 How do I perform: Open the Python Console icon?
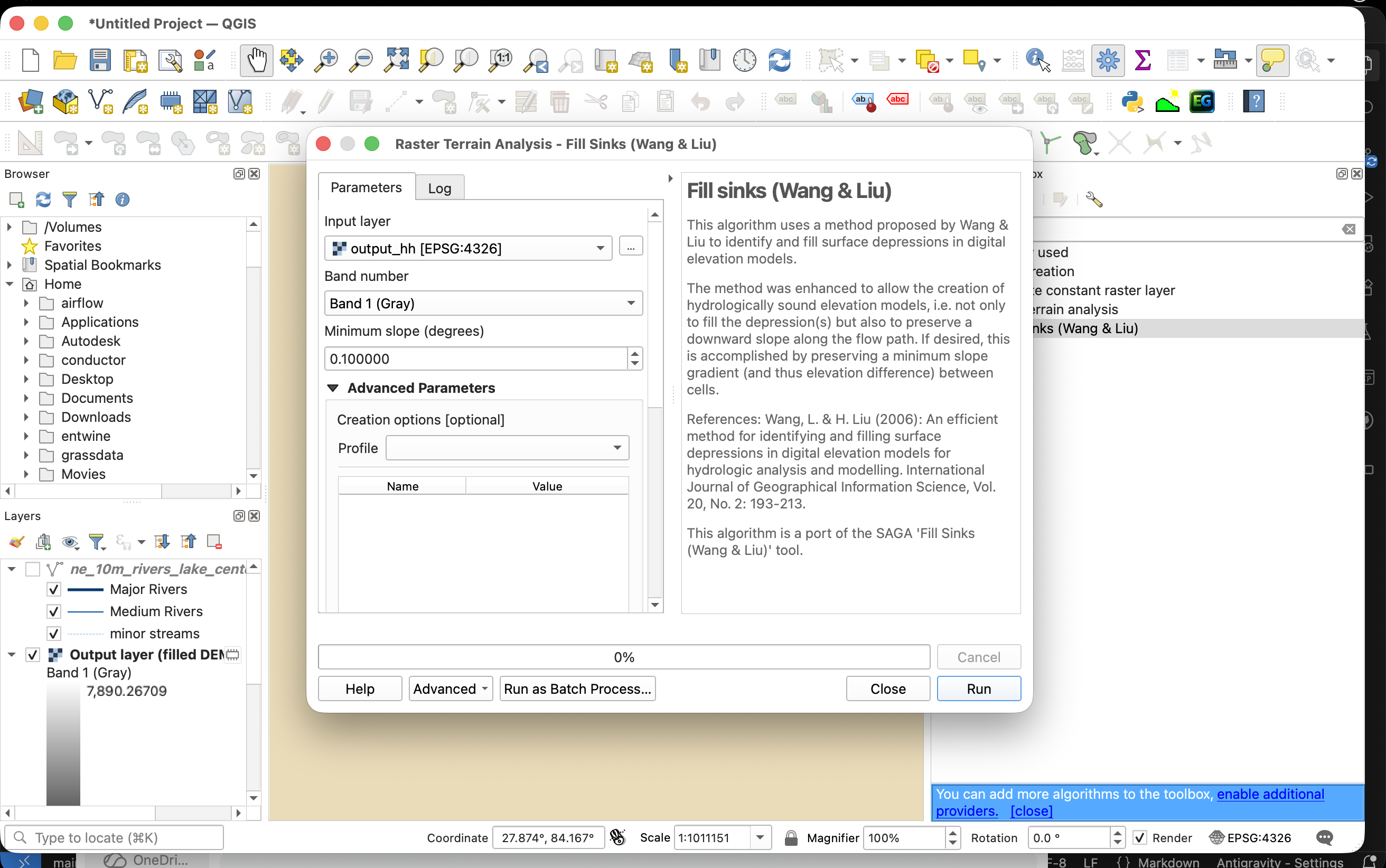click(1132, 101)
